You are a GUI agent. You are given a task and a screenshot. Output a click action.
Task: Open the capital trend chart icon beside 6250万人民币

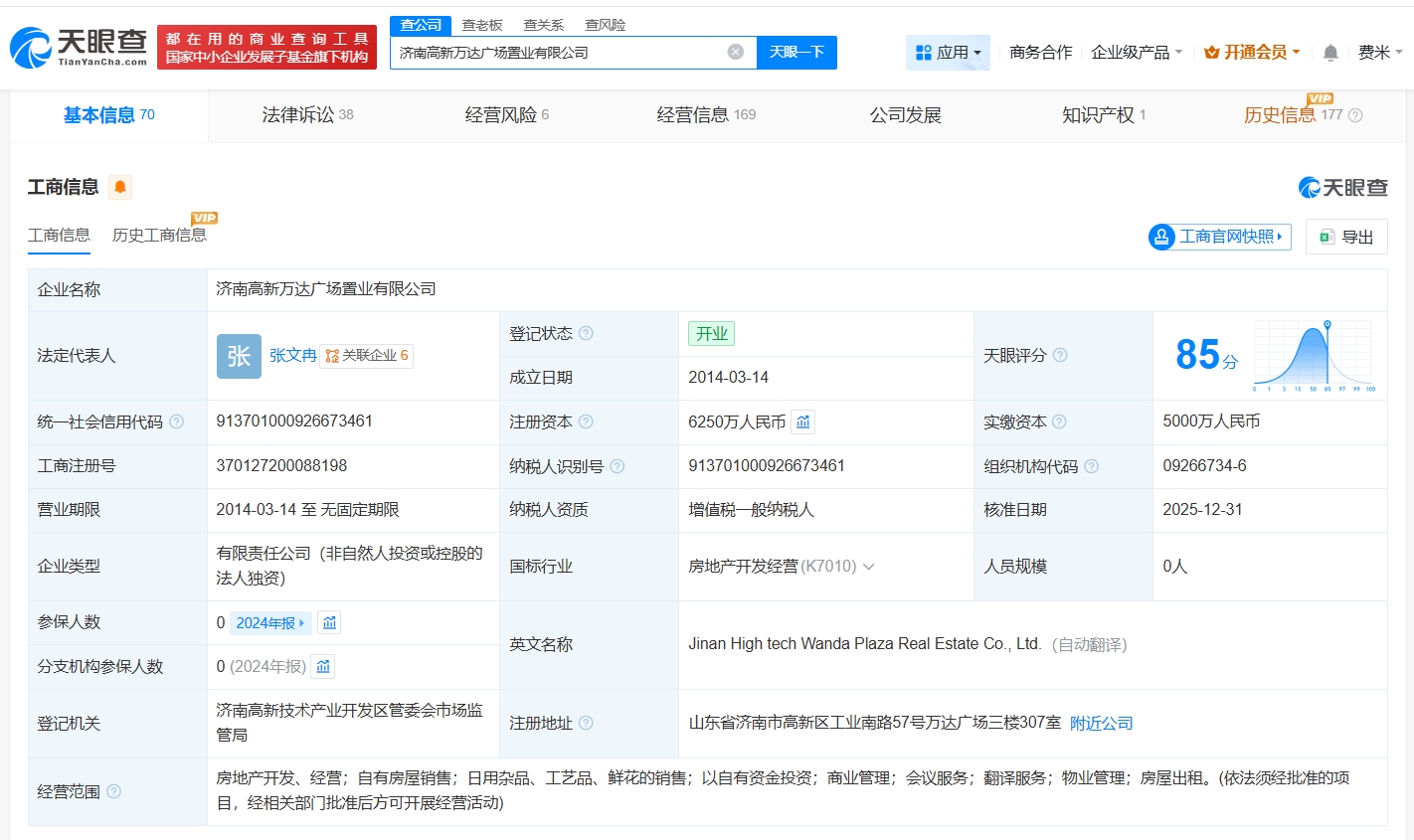(802, 421)
